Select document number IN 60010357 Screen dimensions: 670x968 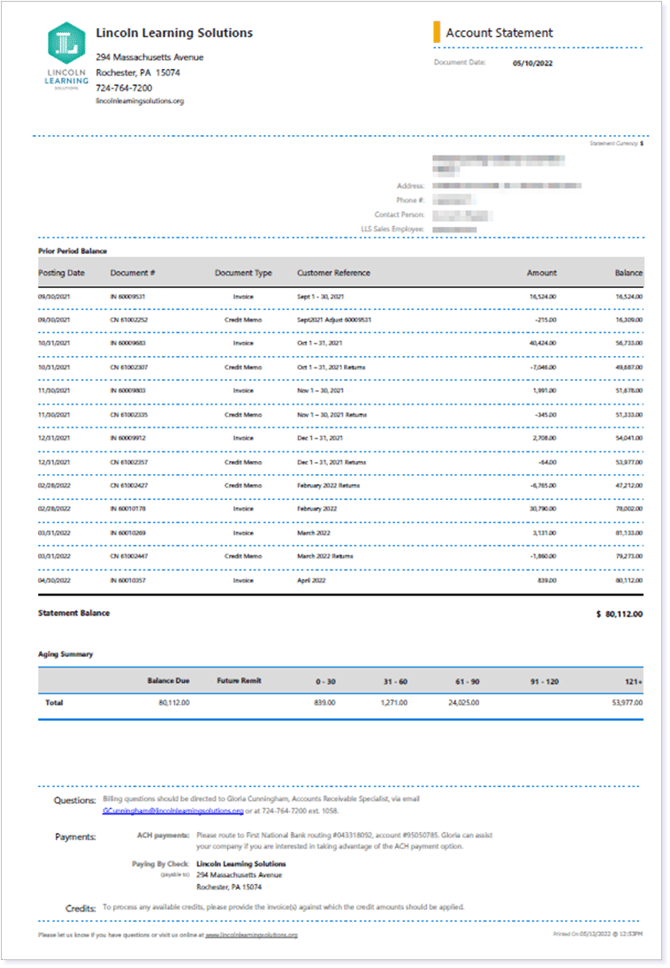128,581
